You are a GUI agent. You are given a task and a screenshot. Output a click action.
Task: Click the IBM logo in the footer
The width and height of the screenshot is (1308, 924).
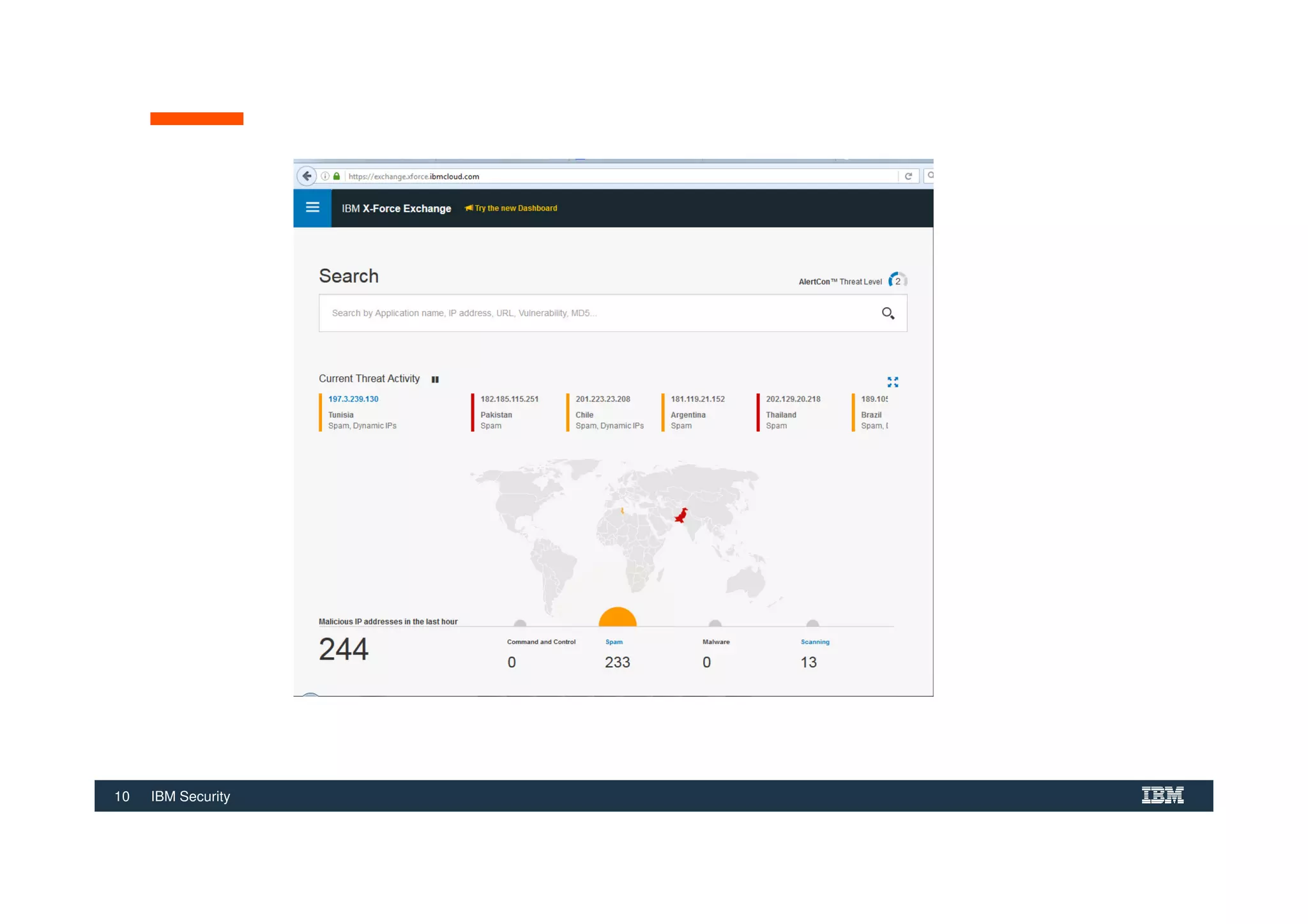coord(1162,795)
